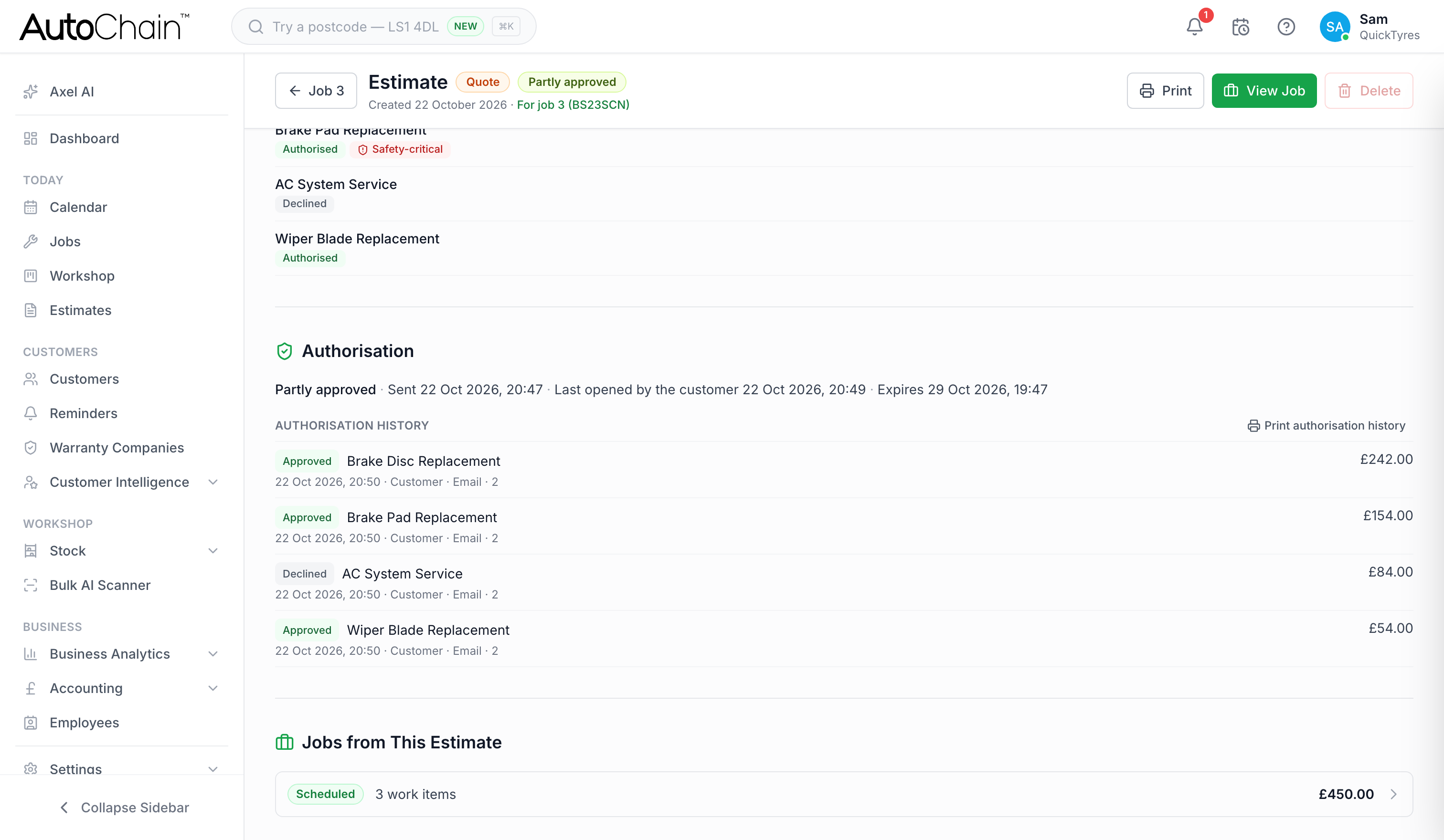Click the chevron on the £450.00 job row

coord(1393,794)
